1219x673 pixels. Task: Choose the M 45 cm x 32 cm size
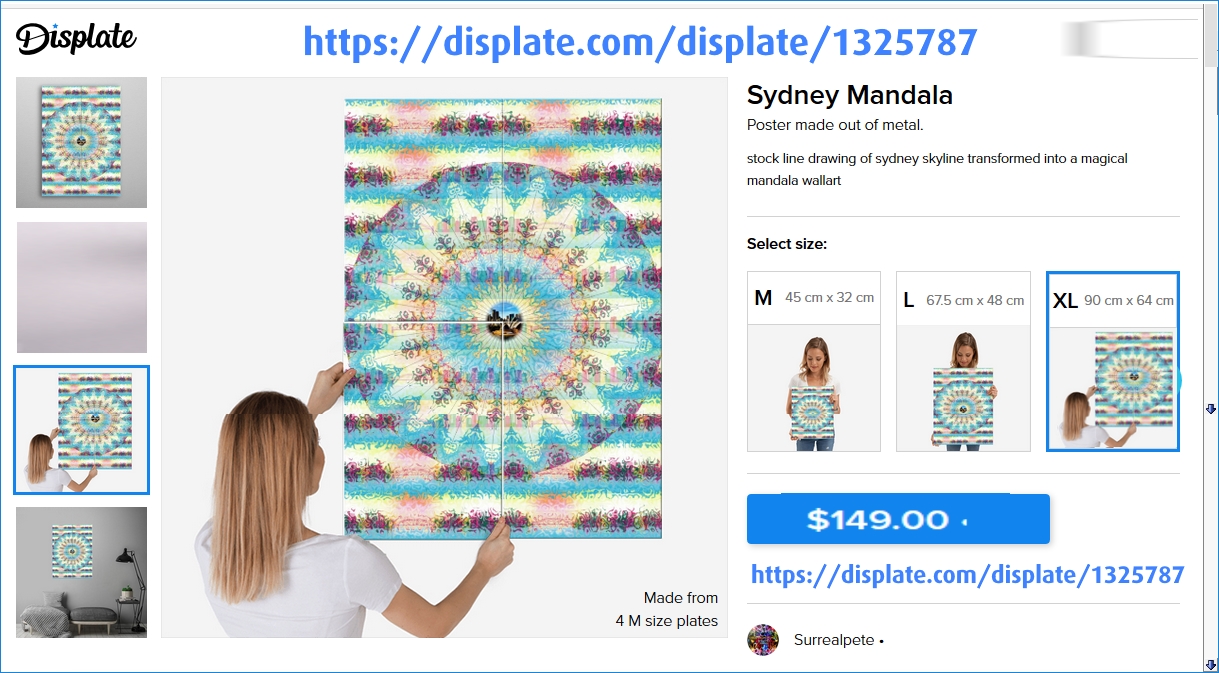(814, 361)
